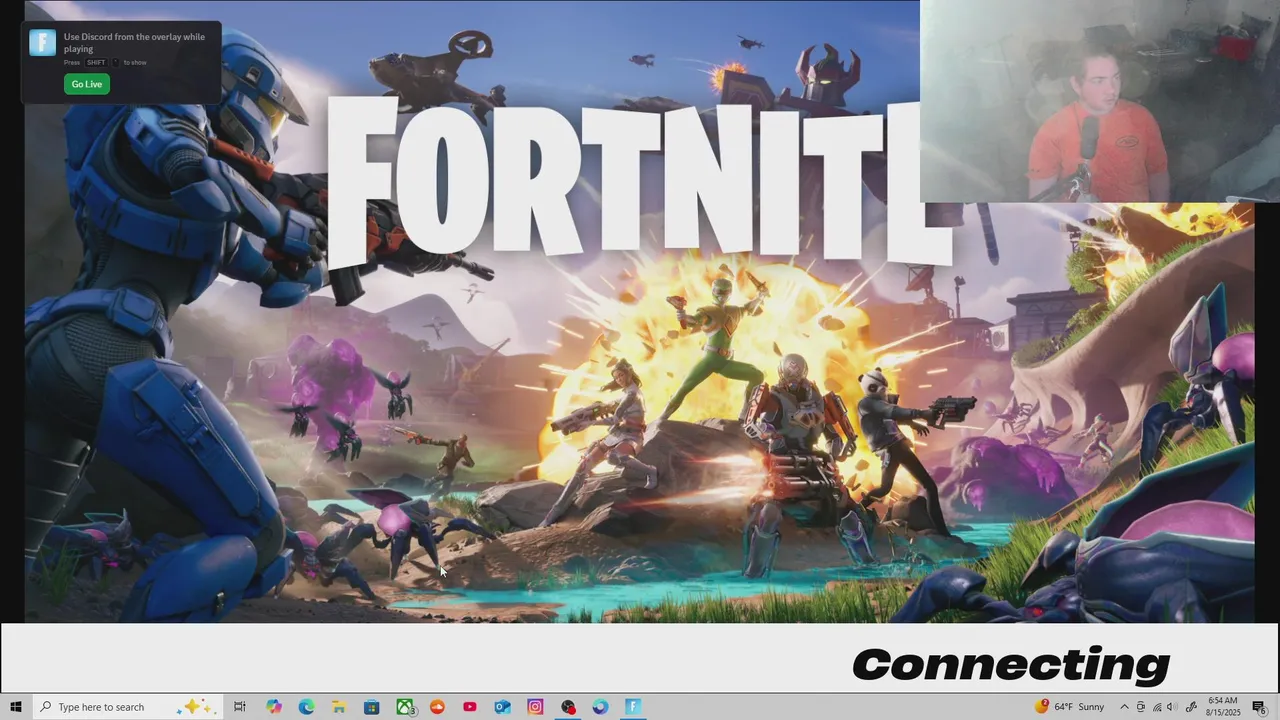Open the volume speaker tray icon
Screen dimensions: 1280x720
1172,707
